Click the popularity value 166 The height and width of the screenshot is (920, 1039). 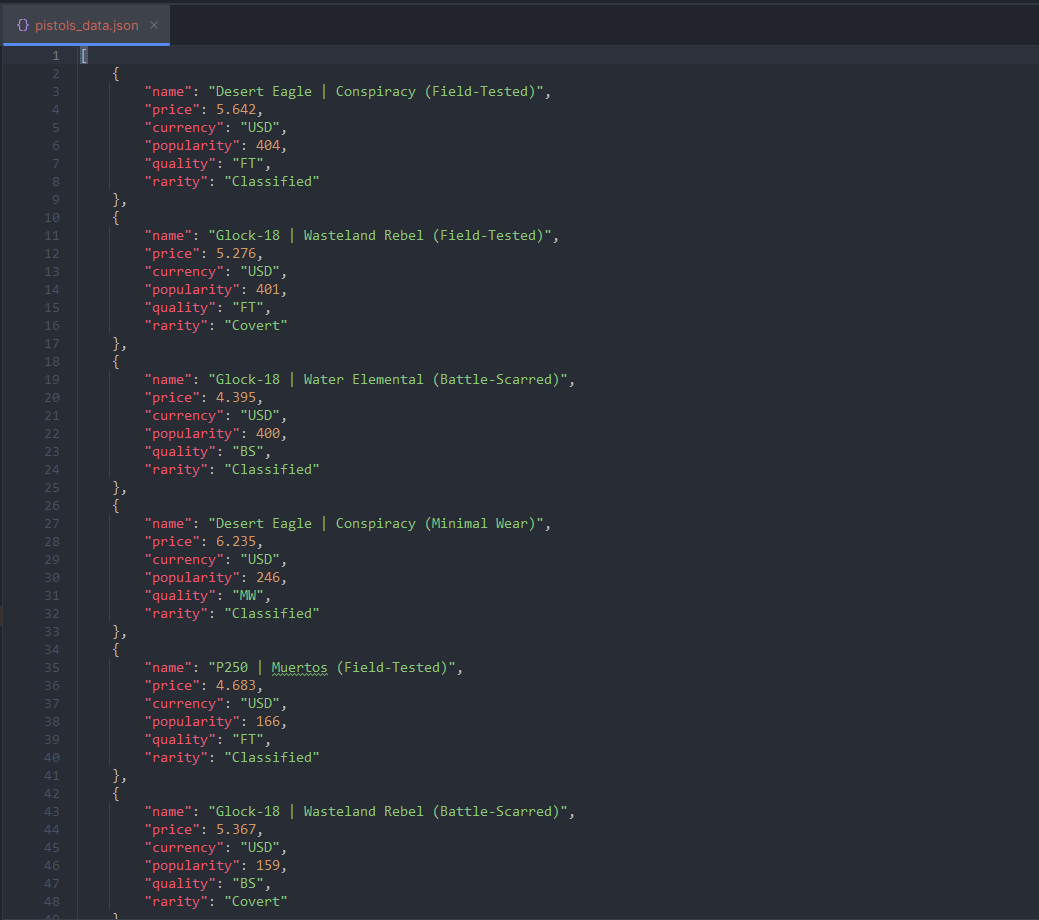point(268,721)
